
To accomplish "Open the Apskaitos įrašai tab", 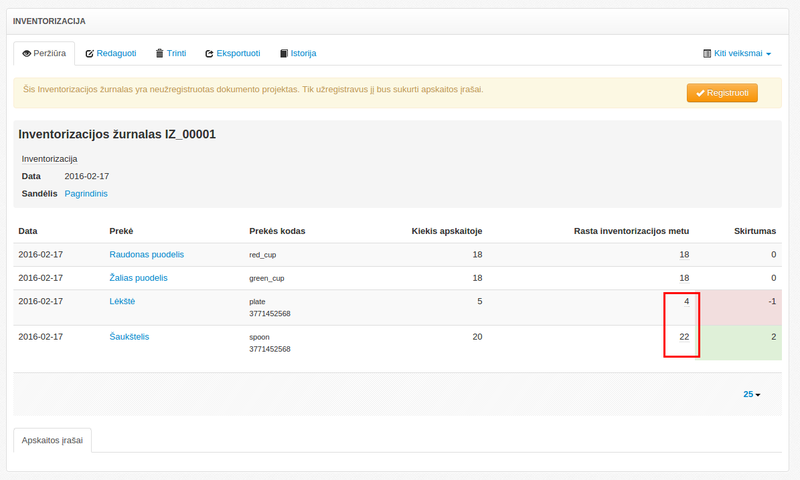I will tap(52, 440).
